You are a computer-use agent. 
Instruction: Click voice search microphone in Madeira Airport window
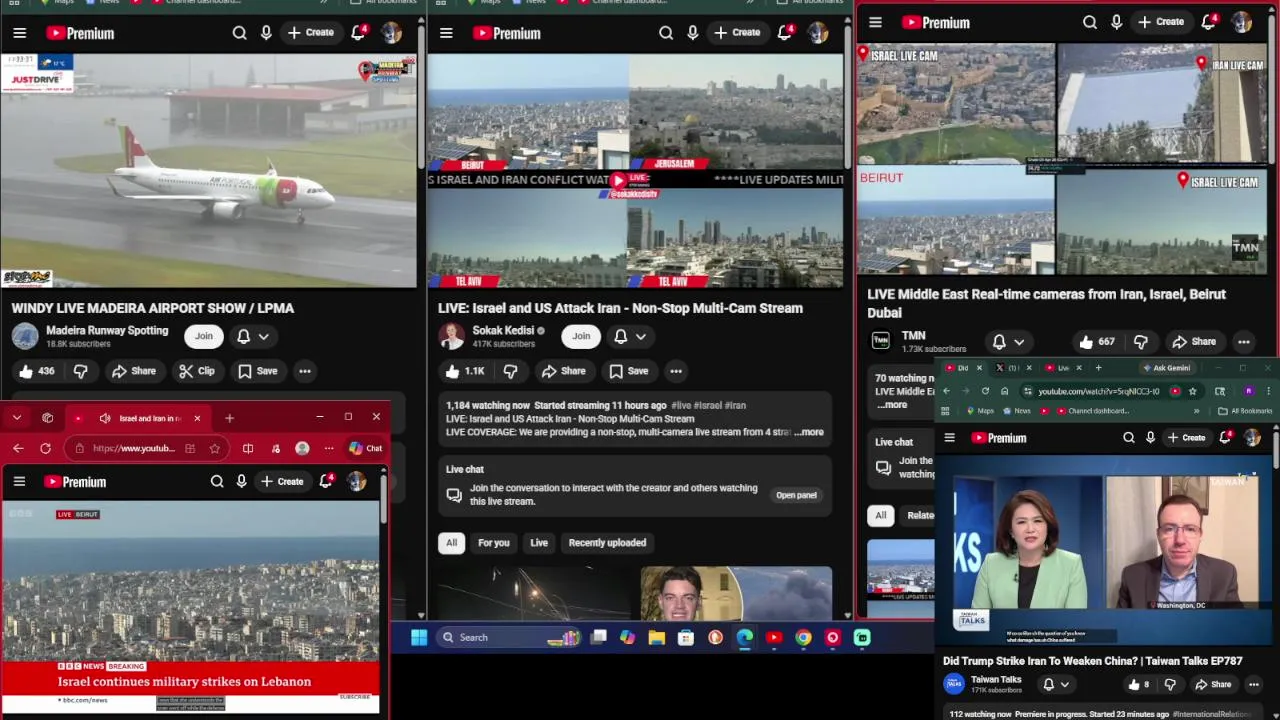click(266, 33)
